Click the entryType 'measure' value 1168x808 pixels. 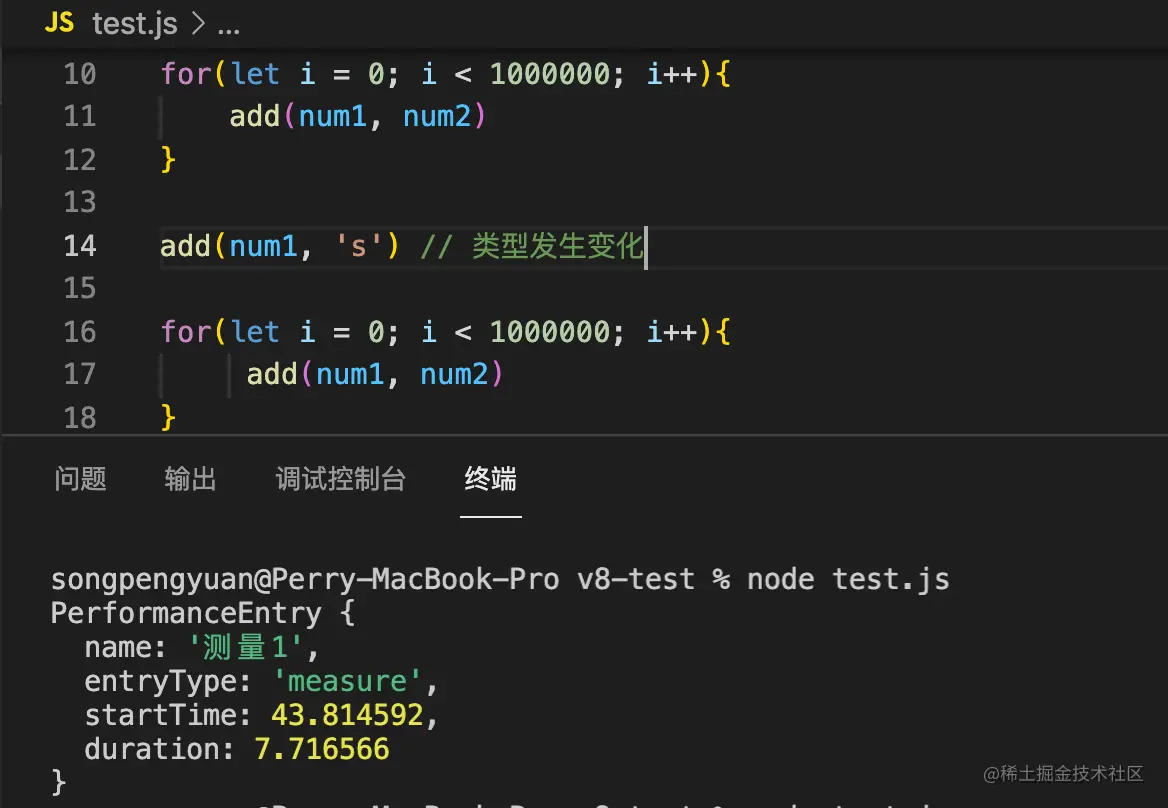click(347, 681)
